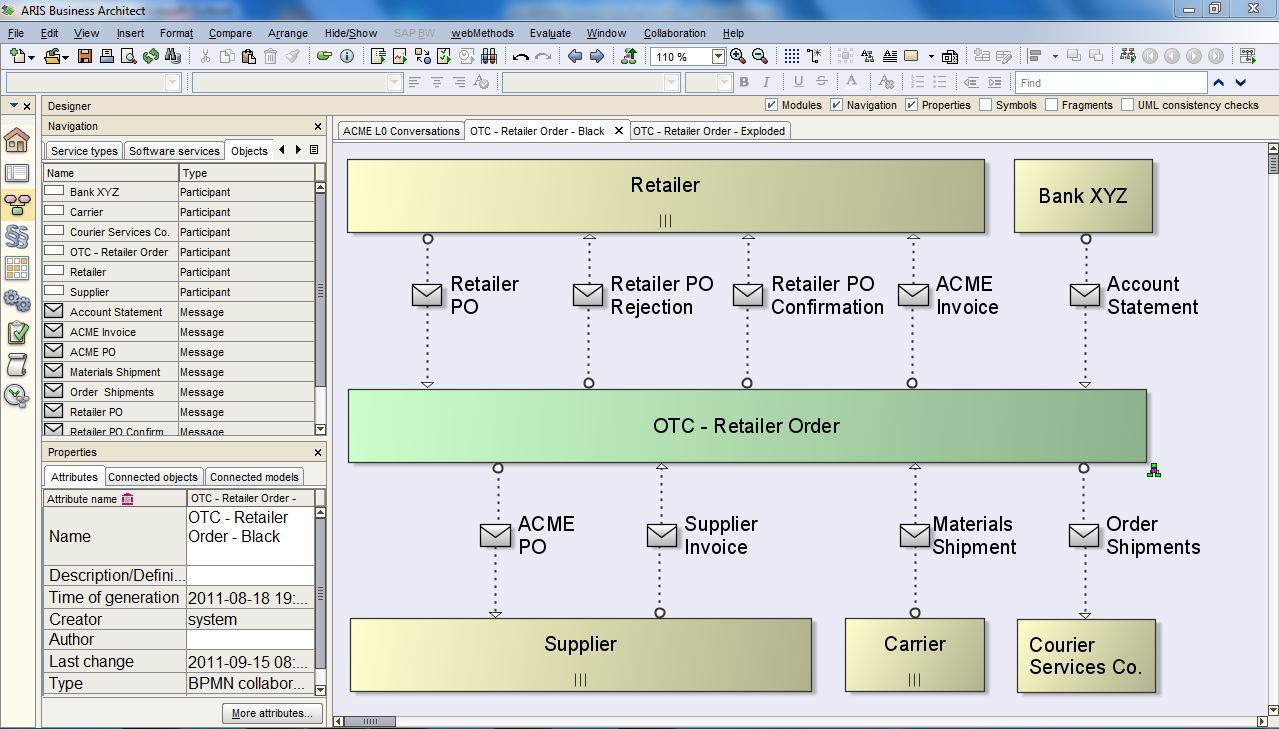Open the checklist sidebar module icon

[x=17, y=333]
